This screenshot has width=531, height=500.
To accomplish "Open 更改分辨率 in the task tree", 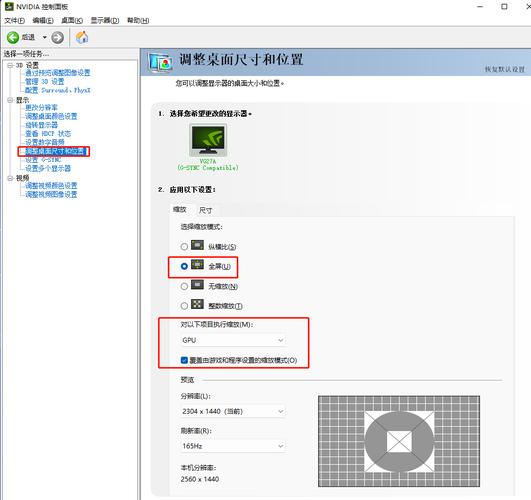I will 41,108.
